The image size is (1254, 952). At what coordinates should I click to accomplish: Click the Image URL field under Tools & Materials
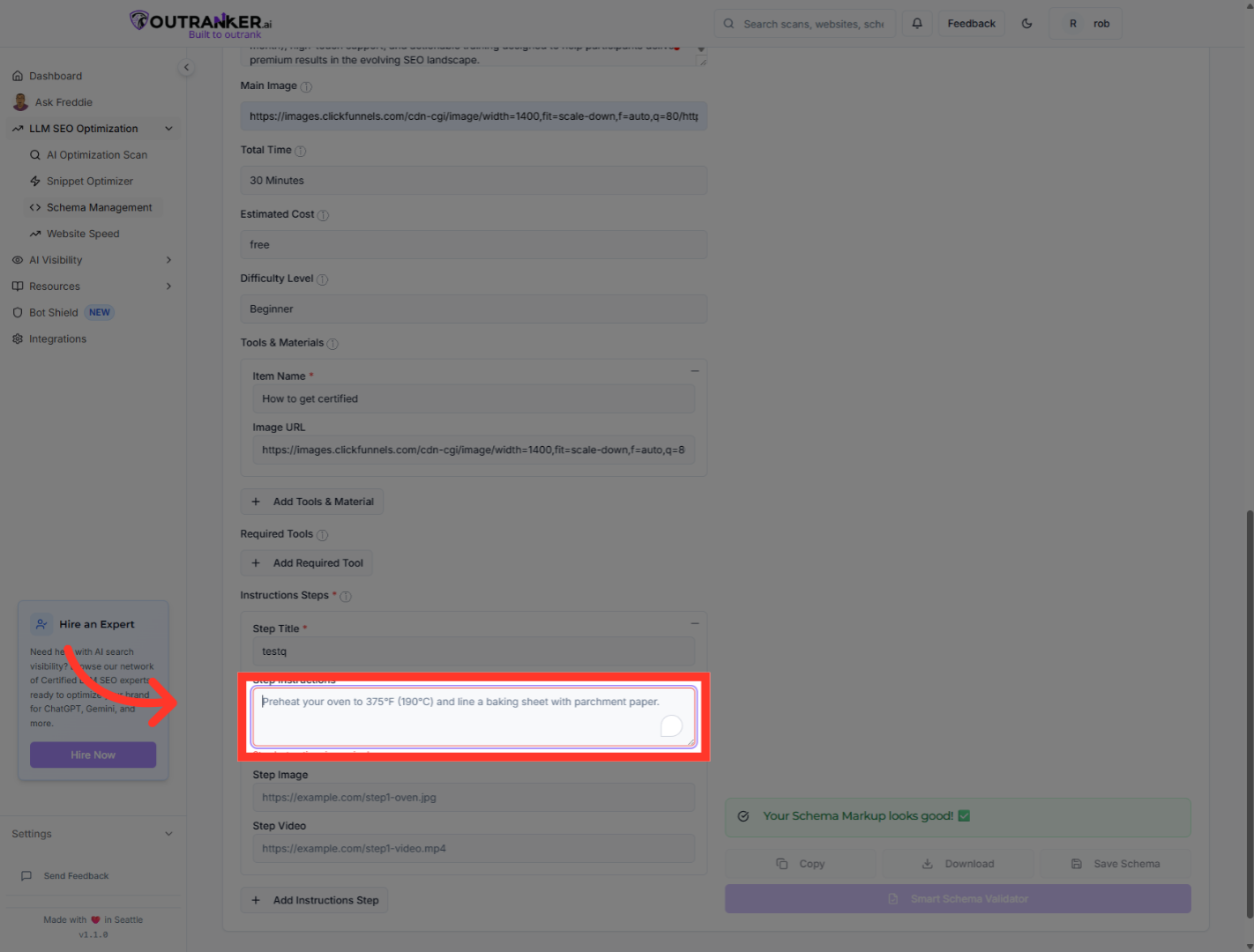pos(474,450)
